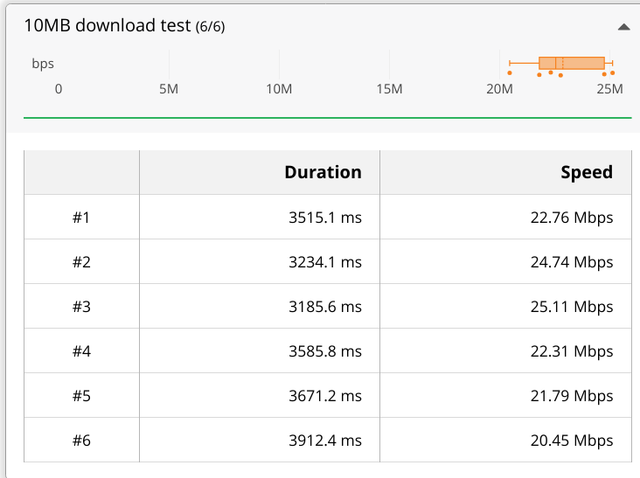Select speed value 20.45 Mbps

[571, 441]
